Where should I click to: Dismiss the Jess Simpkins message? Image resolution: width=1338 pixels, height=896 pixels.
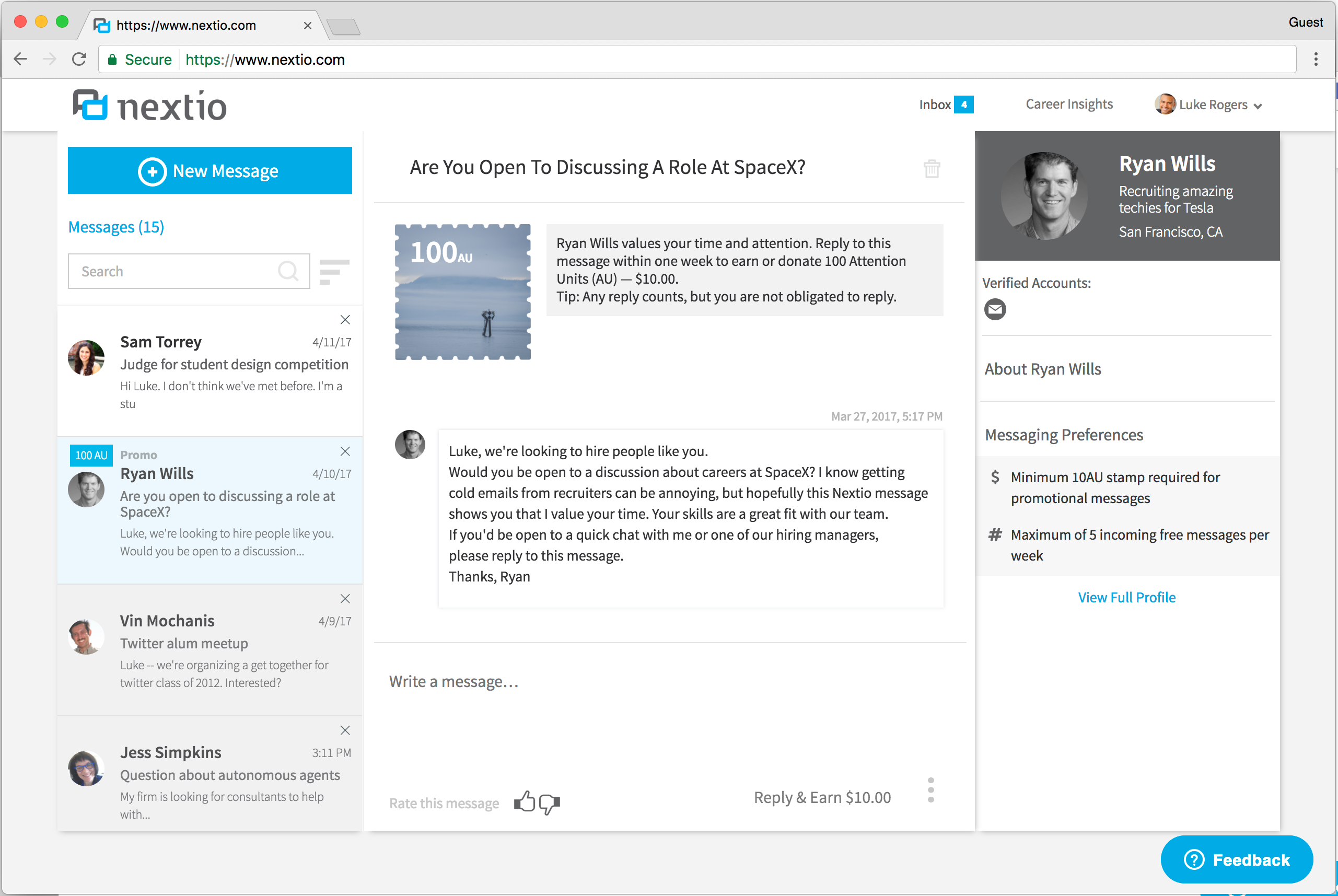[345, 730]
